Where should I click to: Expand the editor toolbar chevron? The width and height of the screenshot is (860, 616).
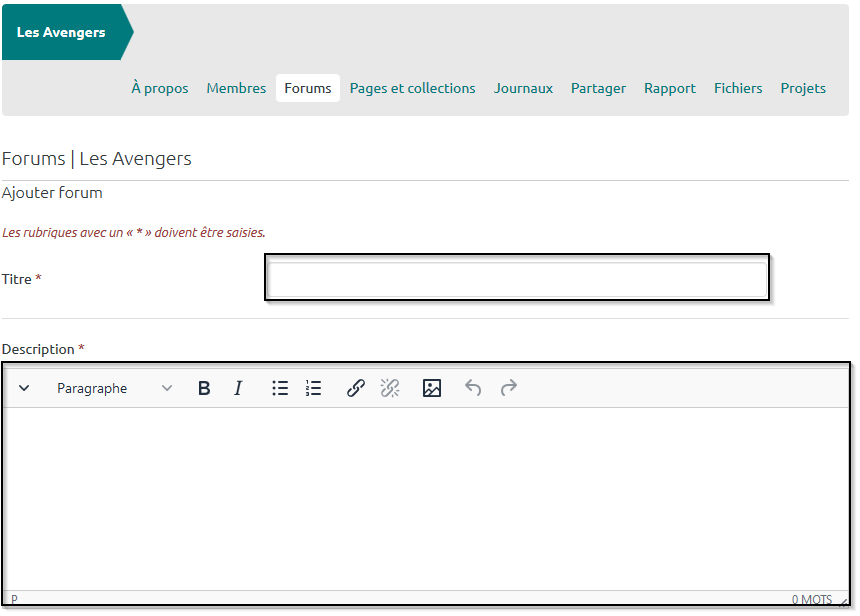click(x=25, y=388)
